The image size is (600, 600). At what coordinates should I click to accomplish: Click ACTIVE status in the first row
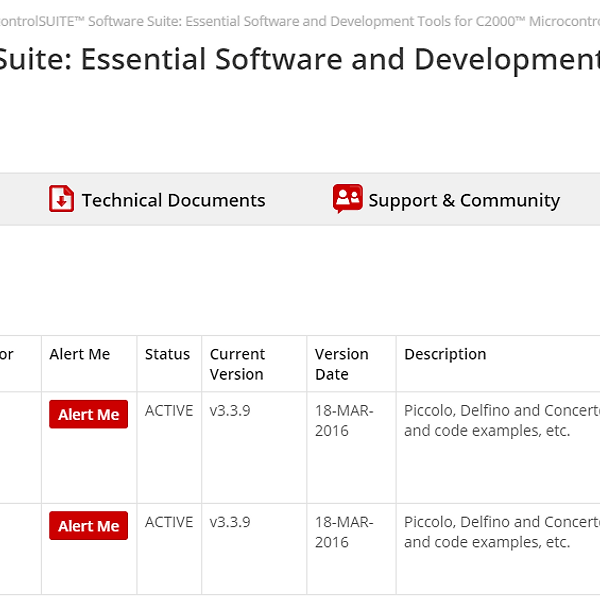169,410
